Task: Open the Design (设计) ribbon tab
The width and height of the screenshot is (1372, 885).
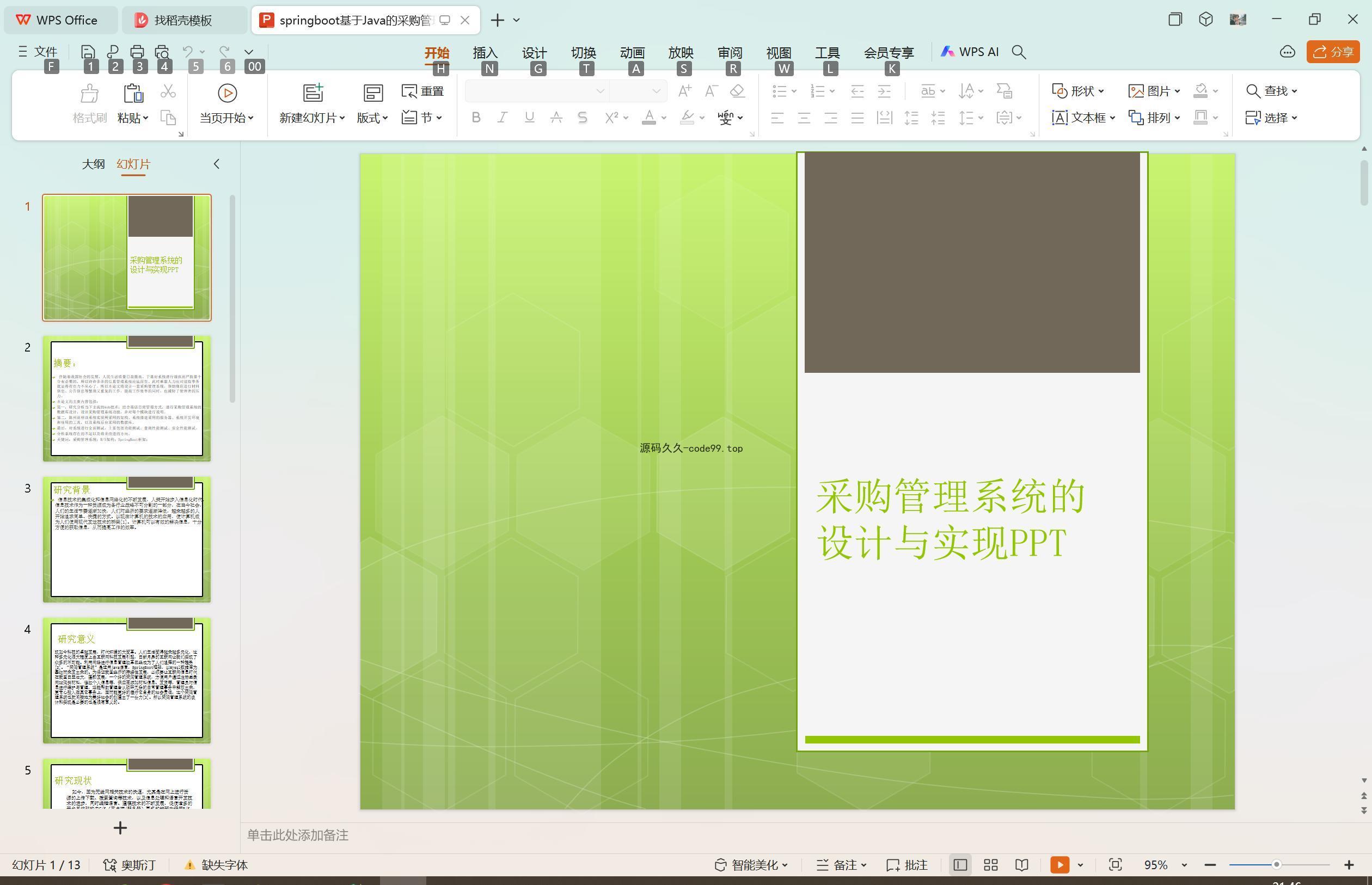Action: [x=534, y=52]
